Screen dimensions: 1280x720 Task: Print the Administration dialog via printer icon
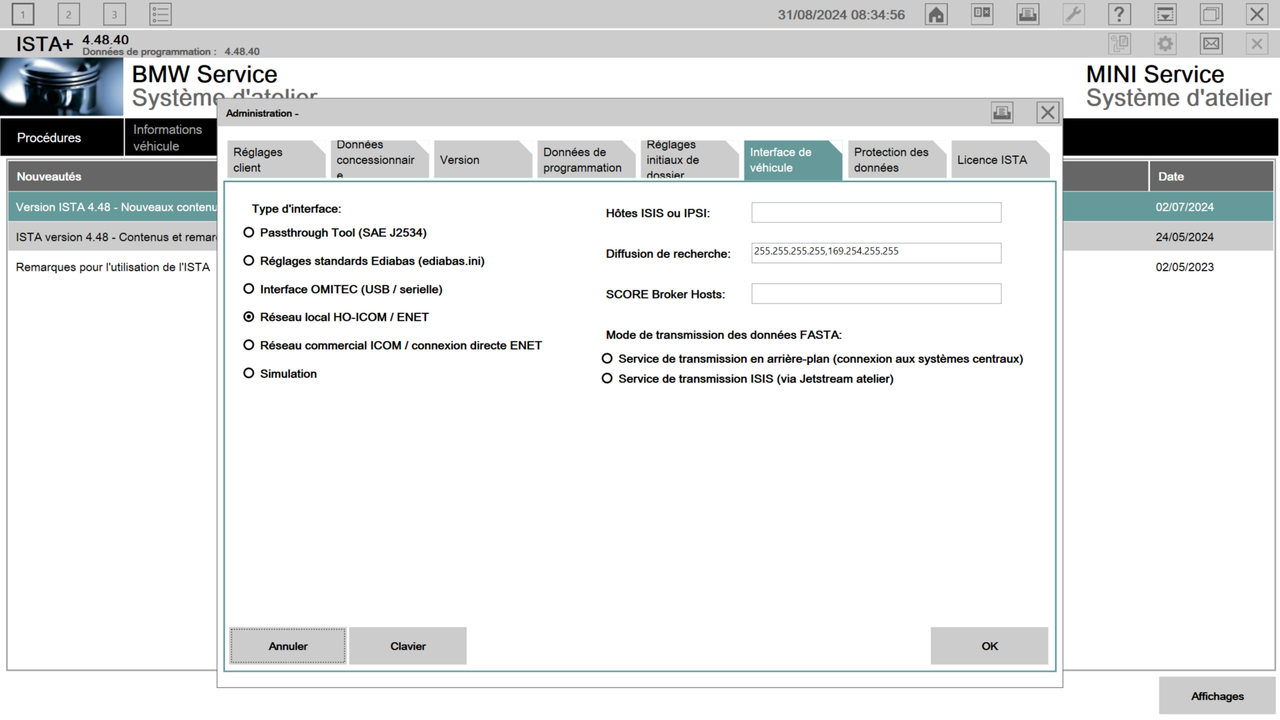(1002, 113)
